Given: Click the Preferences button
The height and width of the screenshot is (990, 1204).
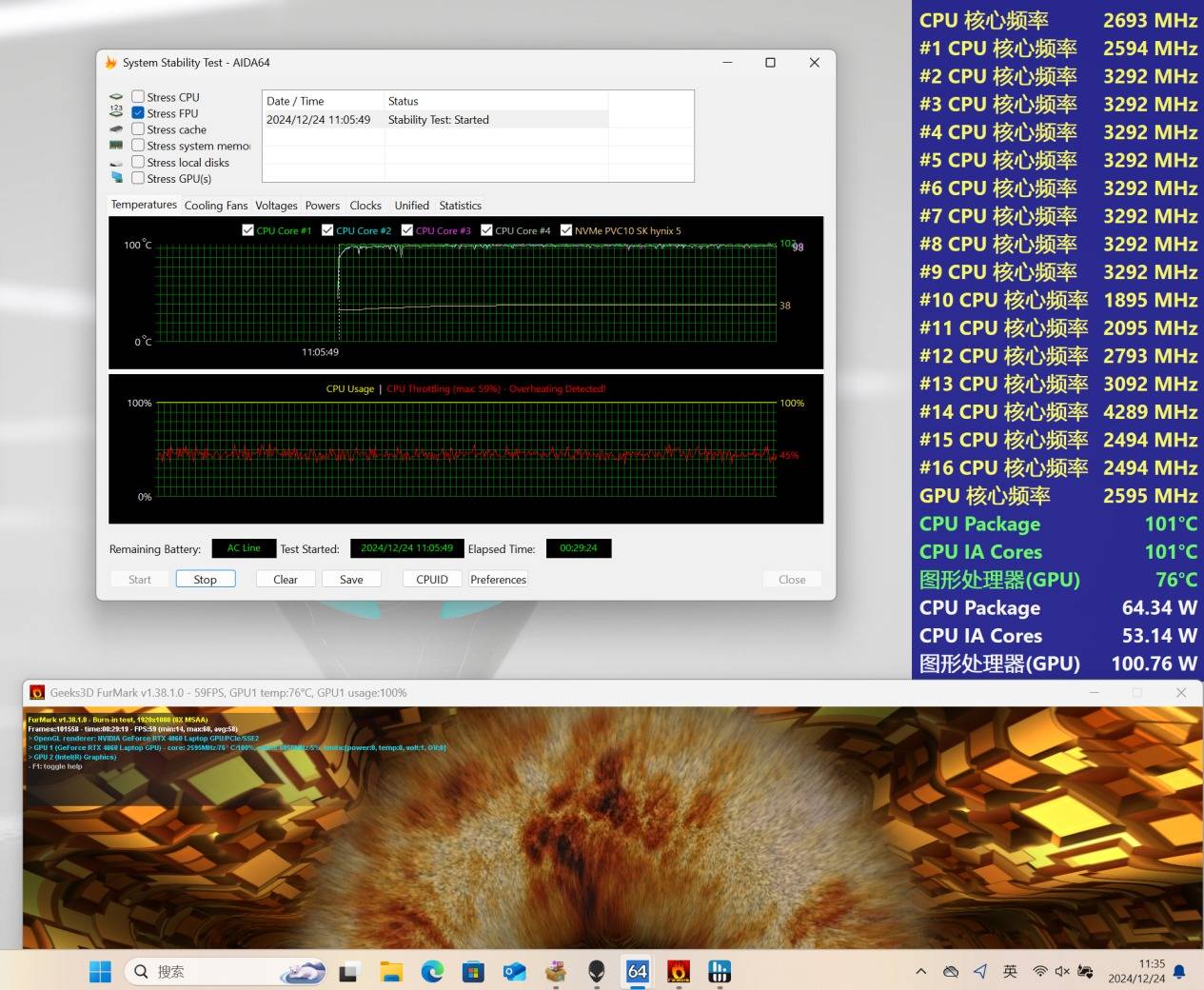Looking at the screenshot, I should pyautogui.click(x=498, y=579).
